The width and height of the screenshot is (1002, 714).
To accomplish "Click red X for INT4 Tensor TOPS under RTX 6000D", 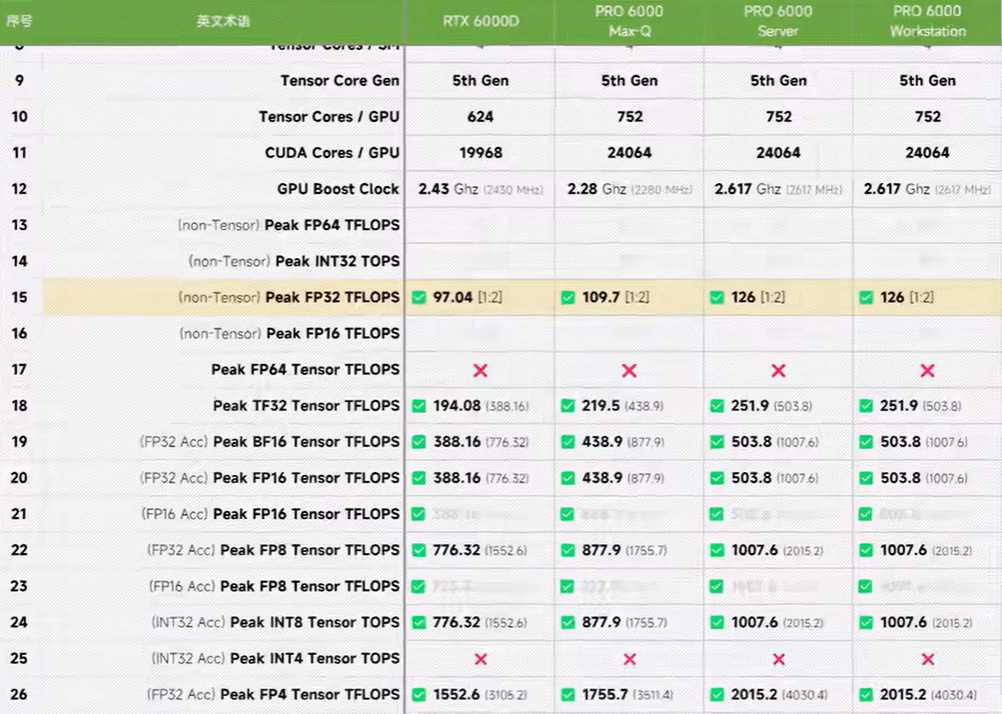I will pyautogui.click(x=480, y=659).
